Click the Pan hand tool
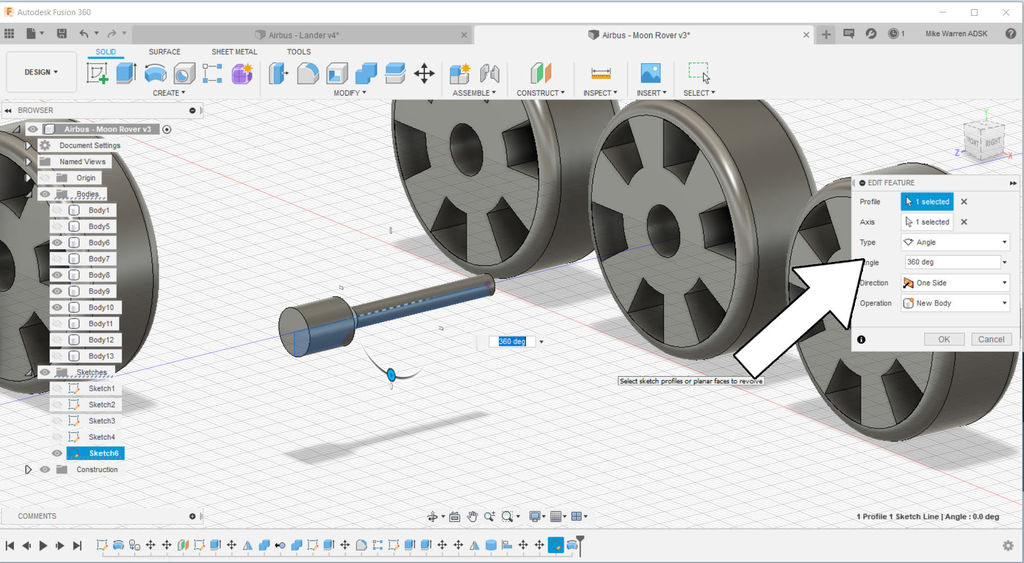1024x563 pixels. [472, 517]
